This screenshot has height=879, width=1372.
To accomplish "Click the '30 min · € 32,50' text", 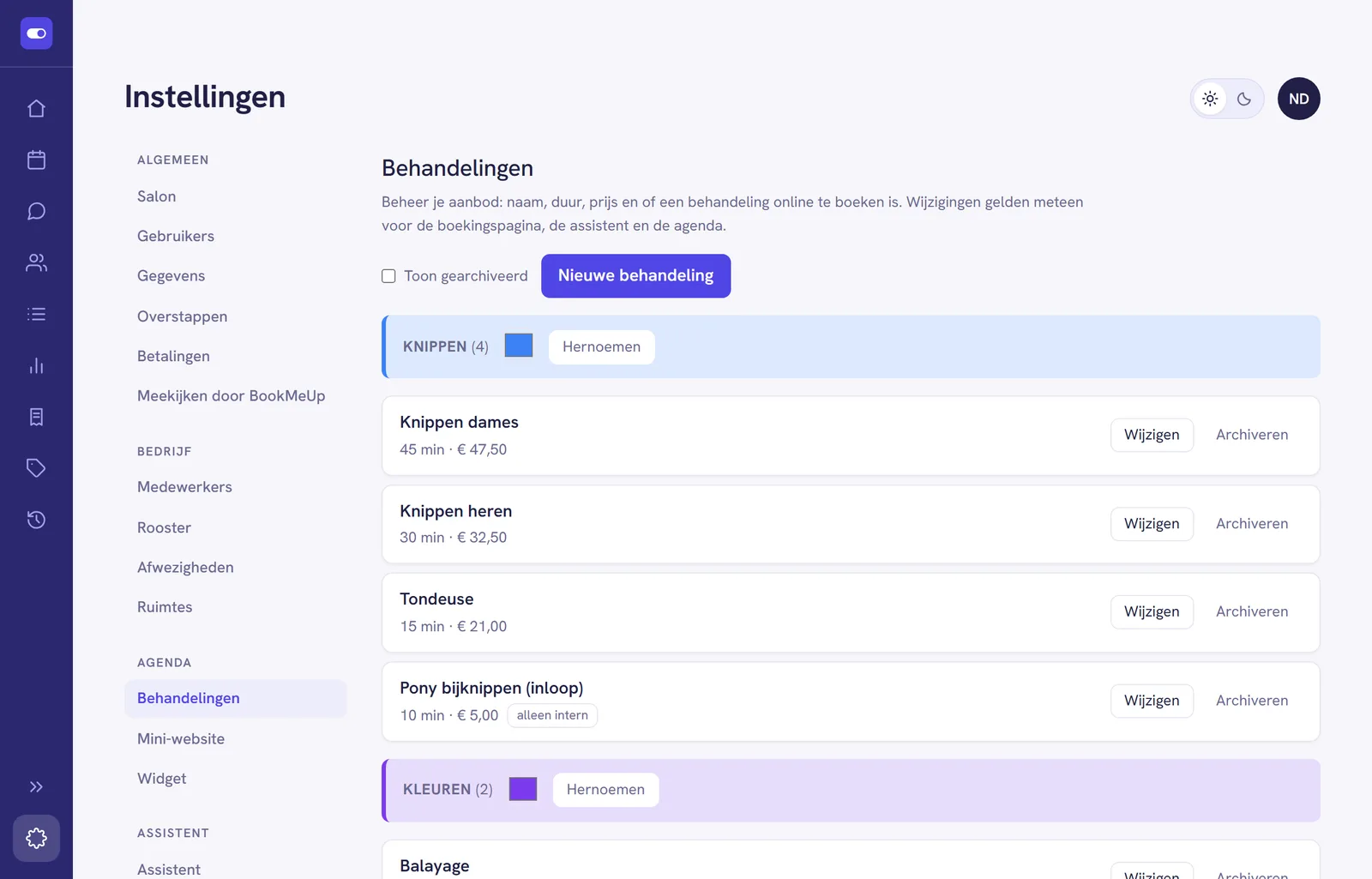I will 453,538.
